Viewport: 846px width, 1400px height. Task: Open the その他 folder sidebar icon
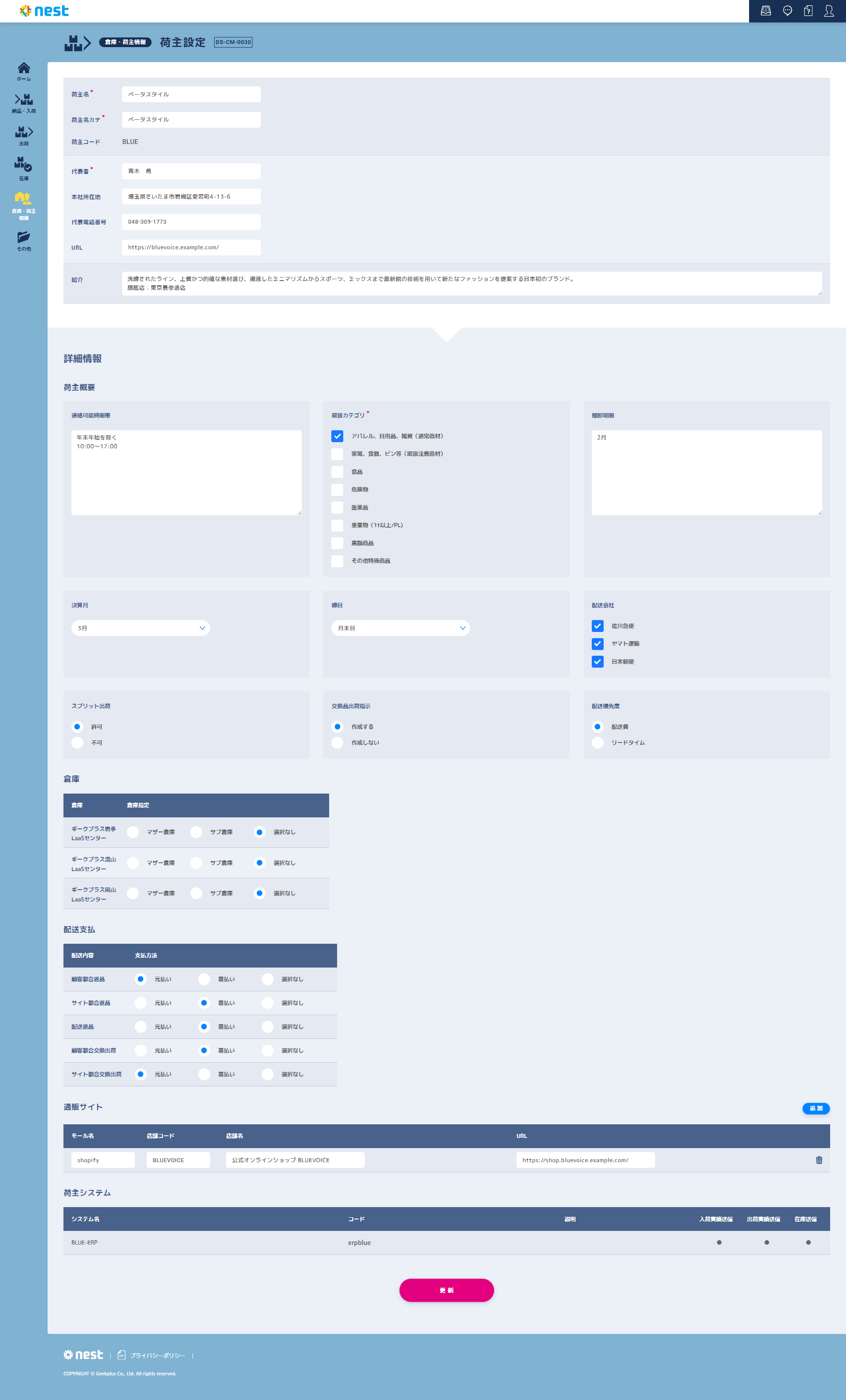(23, 240)
